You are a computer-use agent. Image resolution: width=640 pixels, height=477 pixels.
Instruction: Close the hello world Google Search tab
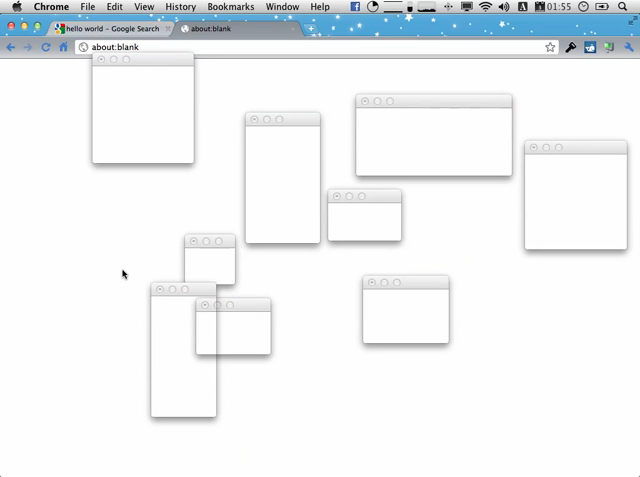point(167,29)
